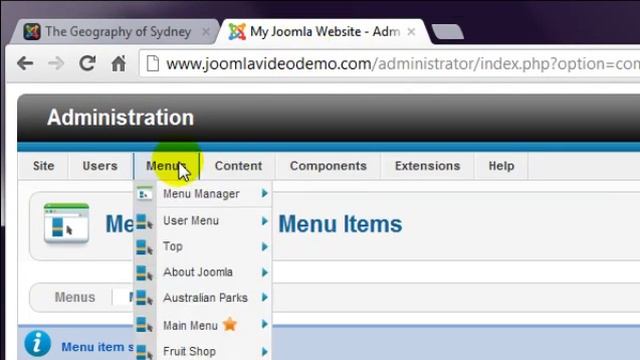Viewport: 640px width, 360px height.
Task: Close the My Joomla Website tab
Action: (411, 31)
